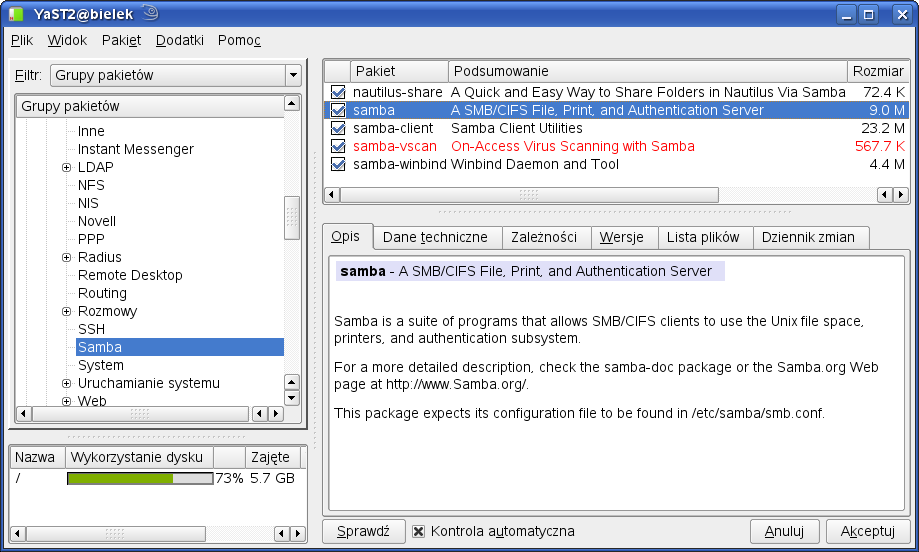Click the Grupy pakietów tree header
The width and height of the screenshot is (919, 552).
pos(150,106)
